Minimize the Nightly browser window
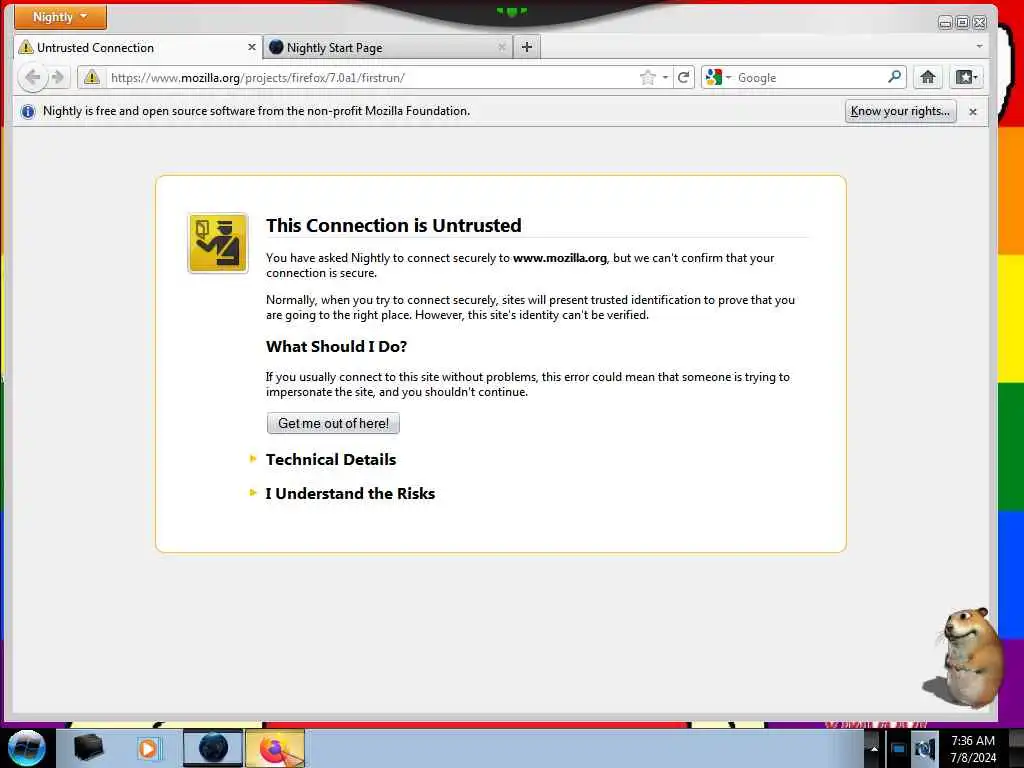The width and height of the screenshot is (1024, 768). click(945, 23)
